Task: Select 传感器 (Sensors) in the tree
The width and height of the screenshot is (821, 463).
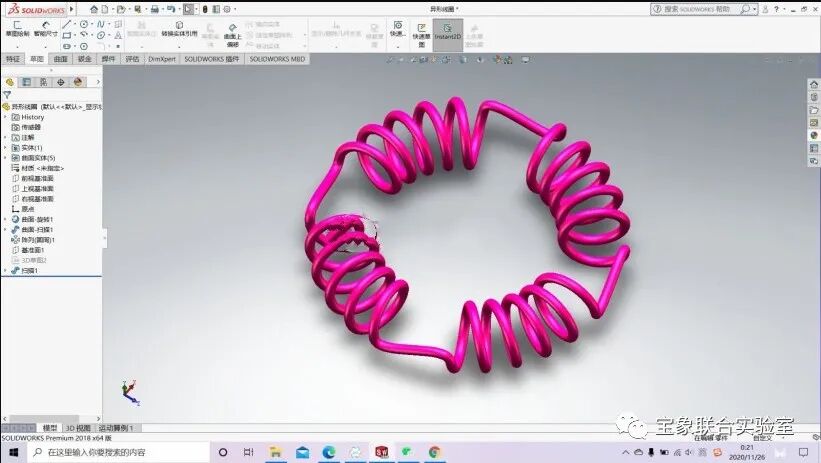Action: [x=31, y=127]
